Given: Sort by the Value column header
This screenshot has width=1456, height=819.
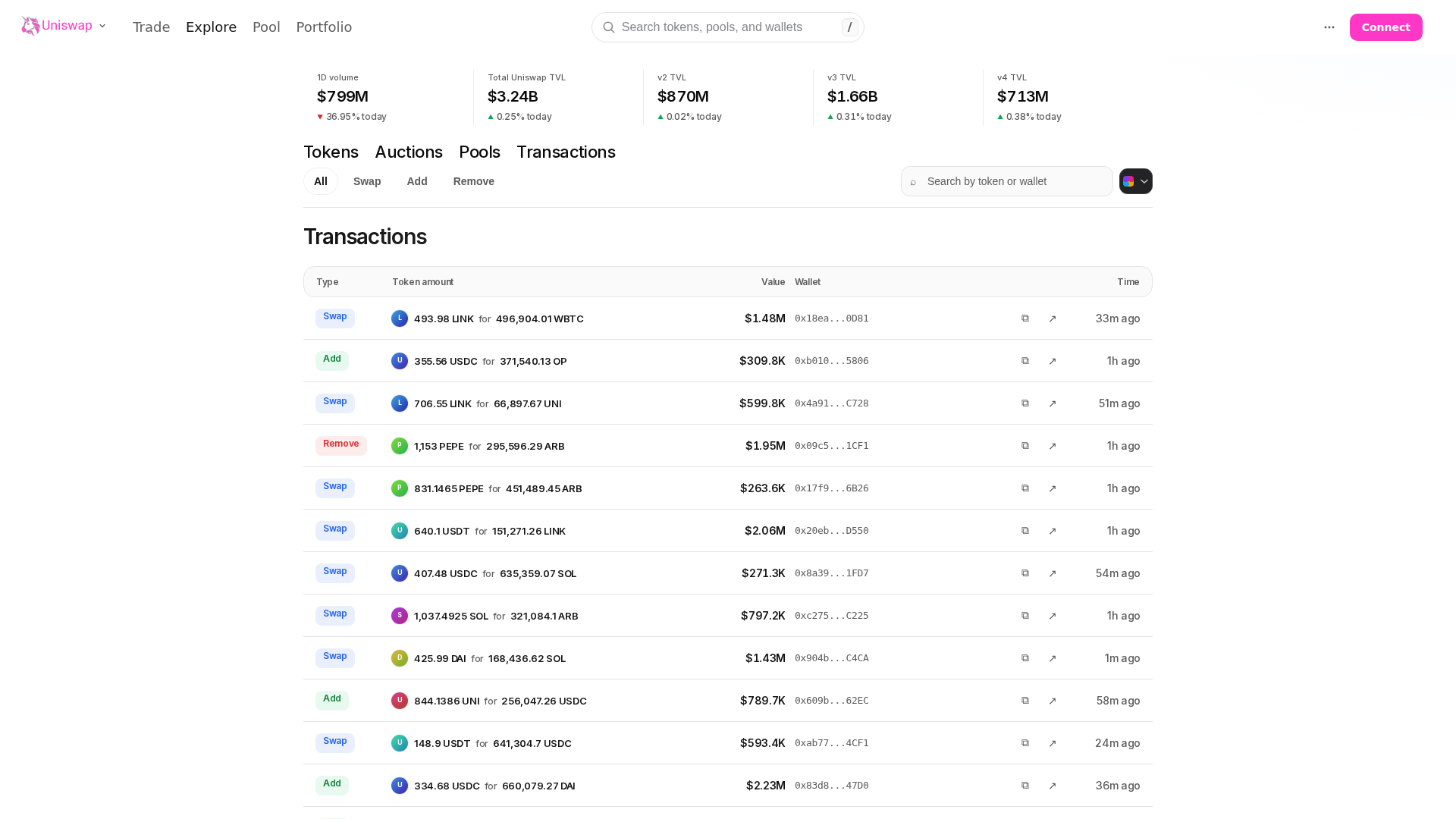Looking at the screenshot, I should tap(773, 282).
